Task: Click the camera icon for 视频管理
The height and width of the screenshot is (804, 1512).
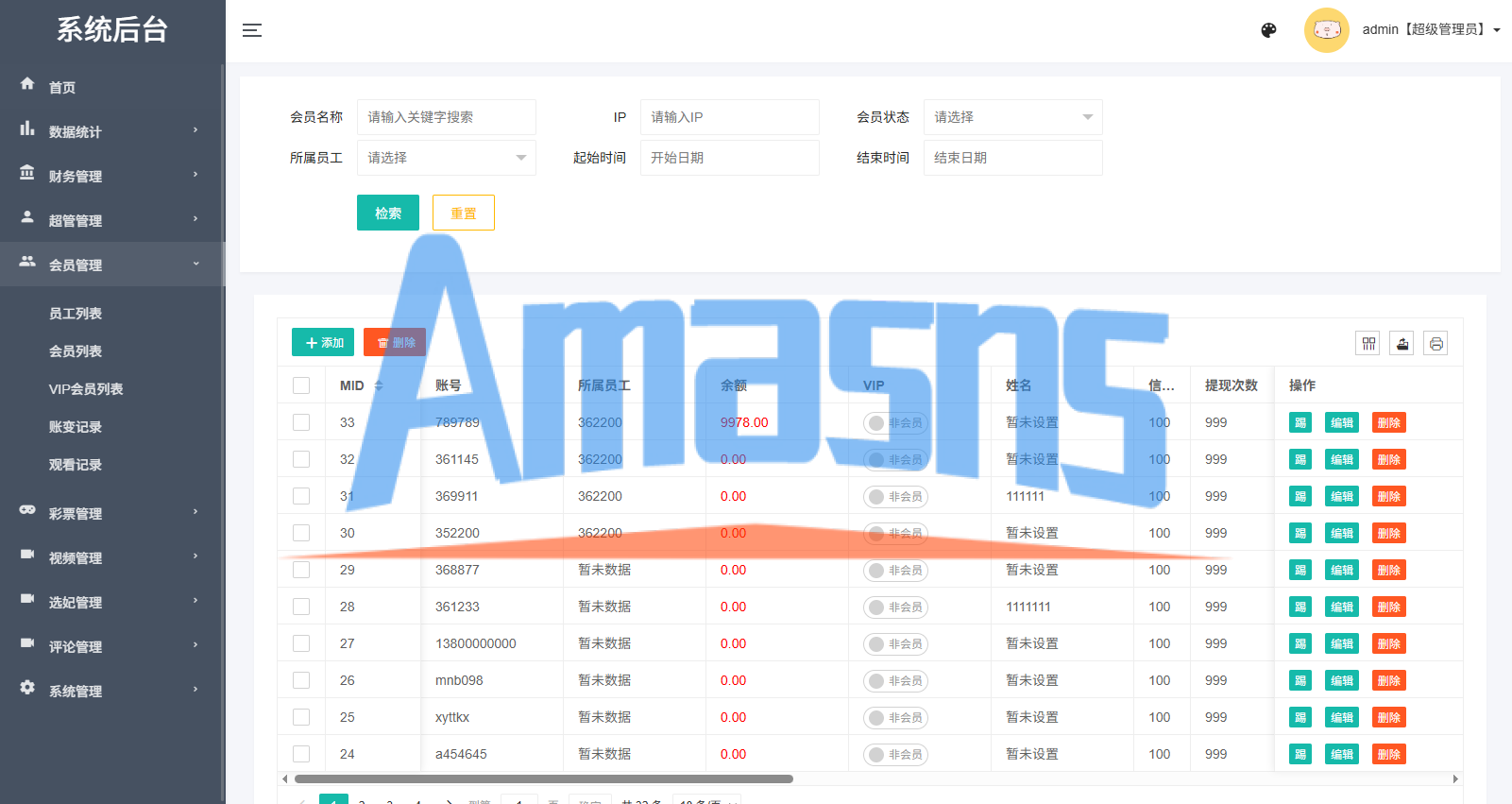Action: click(27, 555)
